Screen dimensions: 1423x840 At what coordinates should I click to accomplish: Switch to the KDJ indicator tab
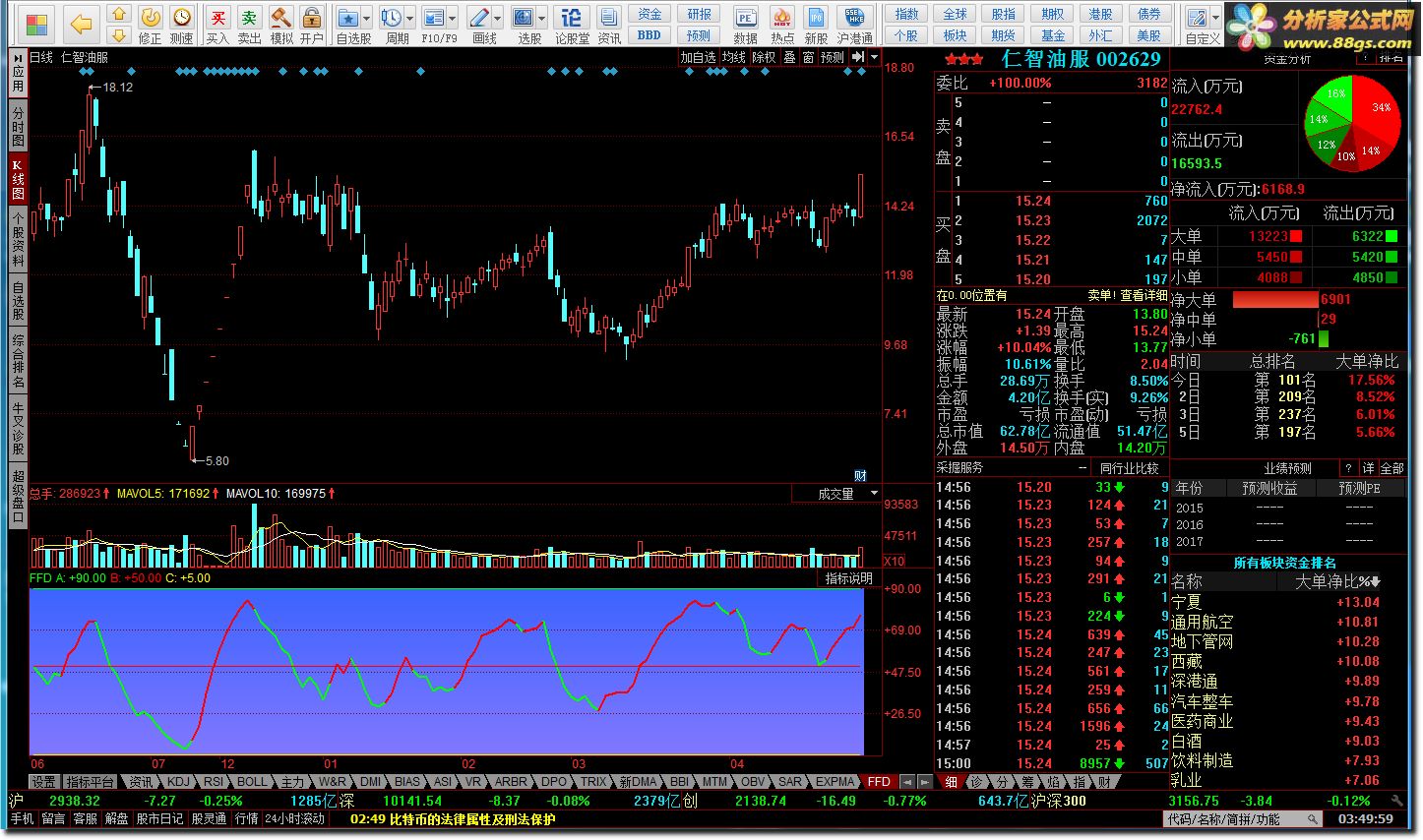178,782
